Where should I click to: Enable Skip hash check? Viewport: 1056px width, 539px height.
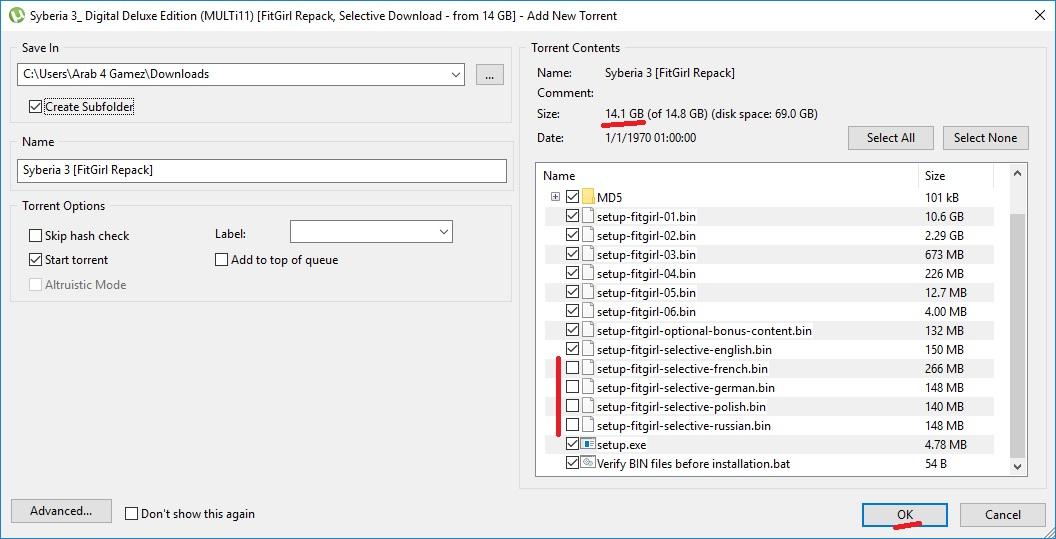36,236
